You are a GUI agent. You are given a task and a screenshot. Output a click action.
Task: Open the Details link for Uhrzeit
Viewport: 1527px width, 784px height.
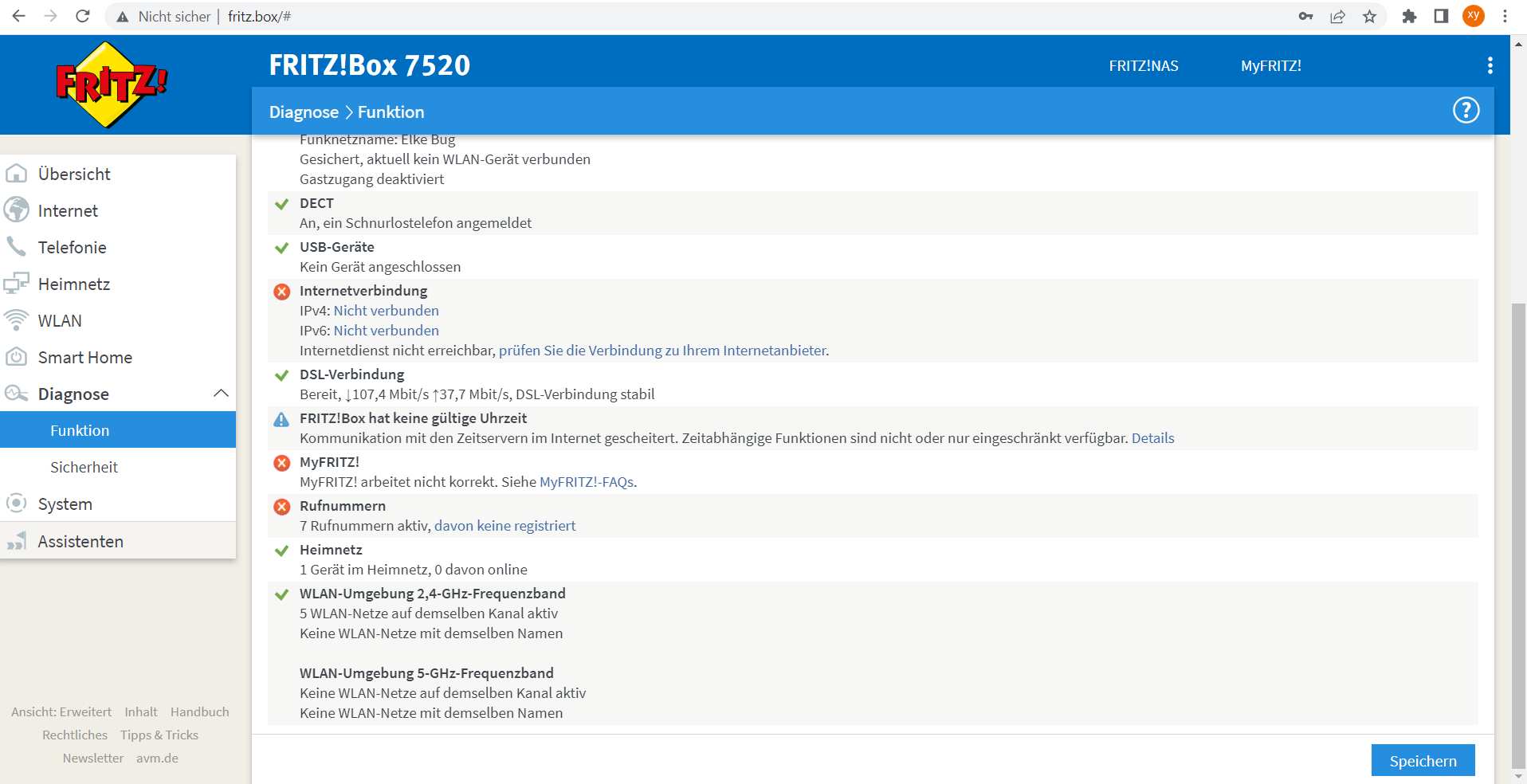pyautogui.click(x=1152, y=438)
